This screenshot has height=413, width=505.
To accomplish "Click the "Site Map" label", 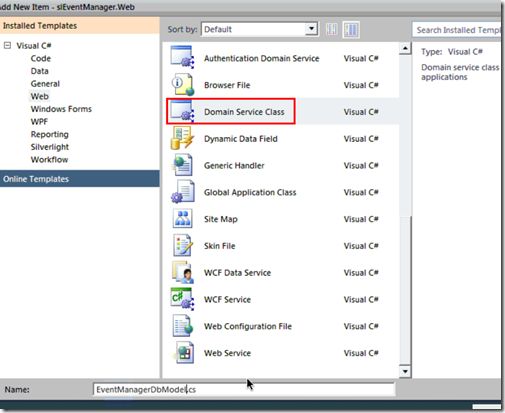I will pos(221,219).
